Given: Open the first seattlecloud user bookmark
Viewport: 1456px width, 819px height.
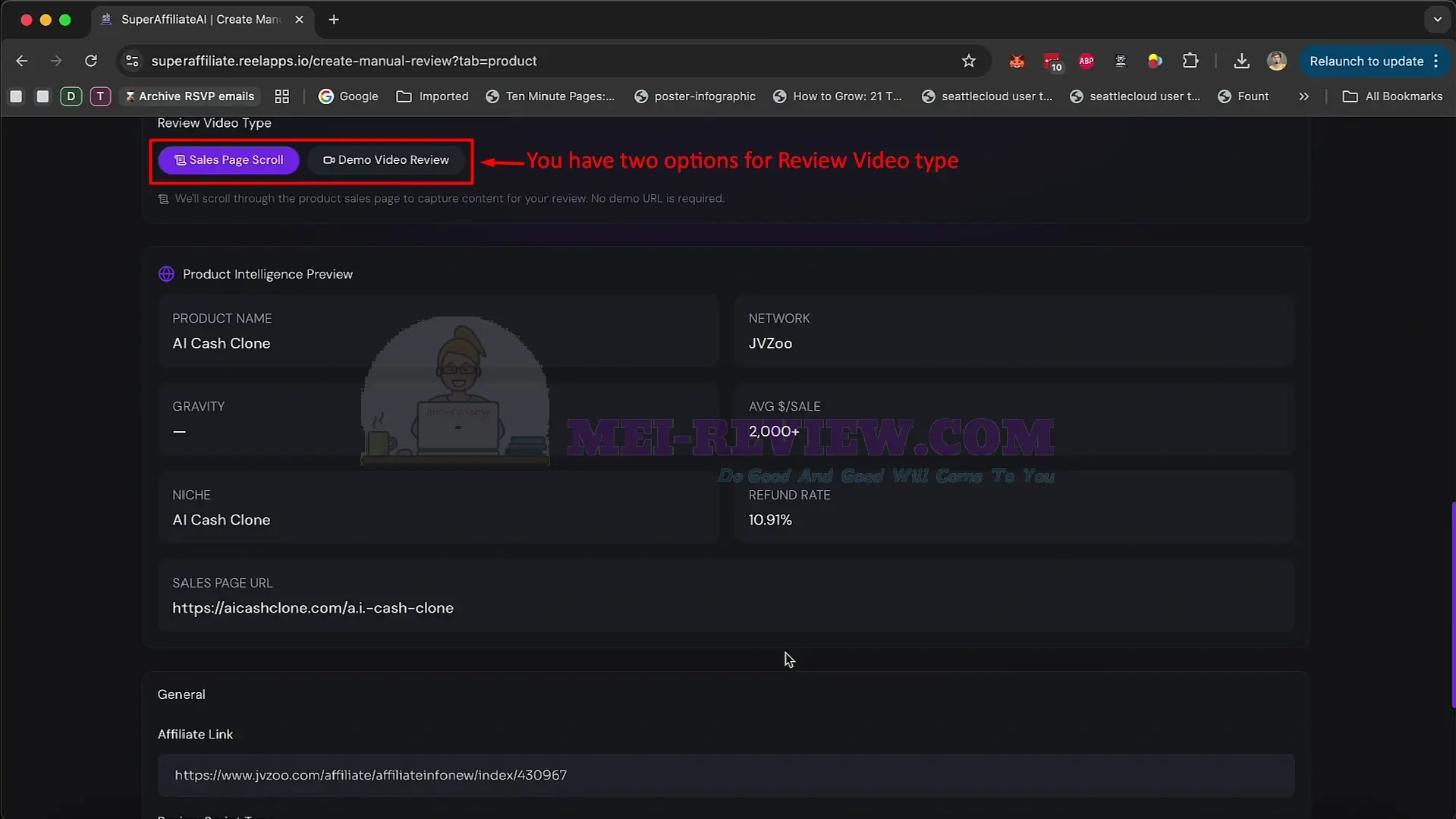Looking at the screenshot, I should tap(987, 96).
